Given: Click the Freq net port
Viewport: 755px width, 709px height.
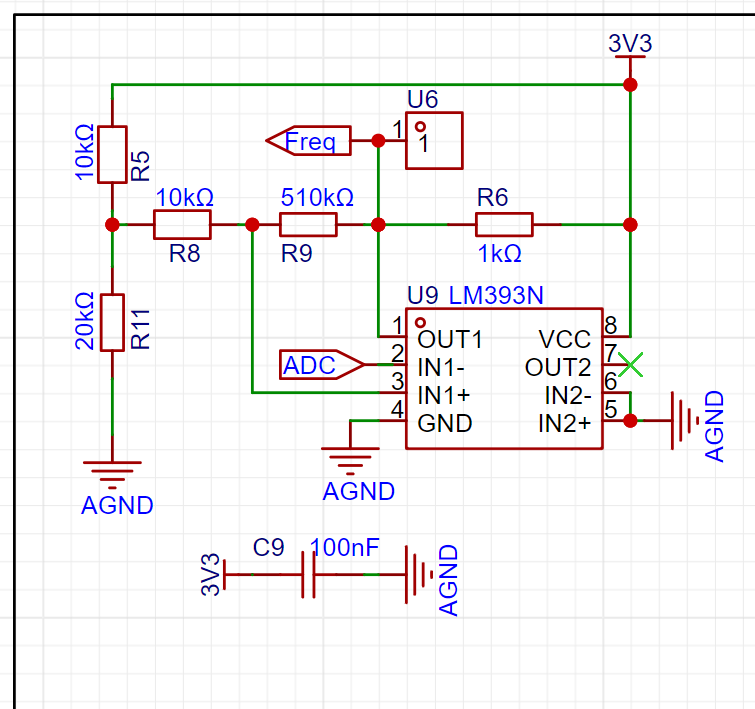Looking at the screenshot, I should coord(309,141).
